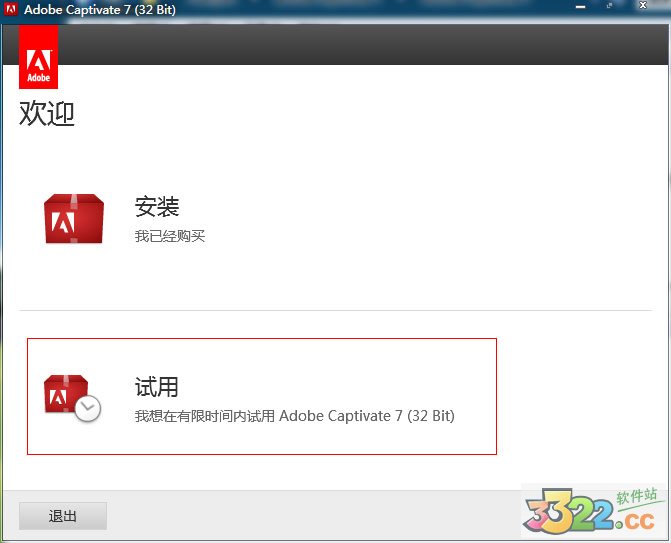Click the red Adobe install box icon

coord(74,219)
